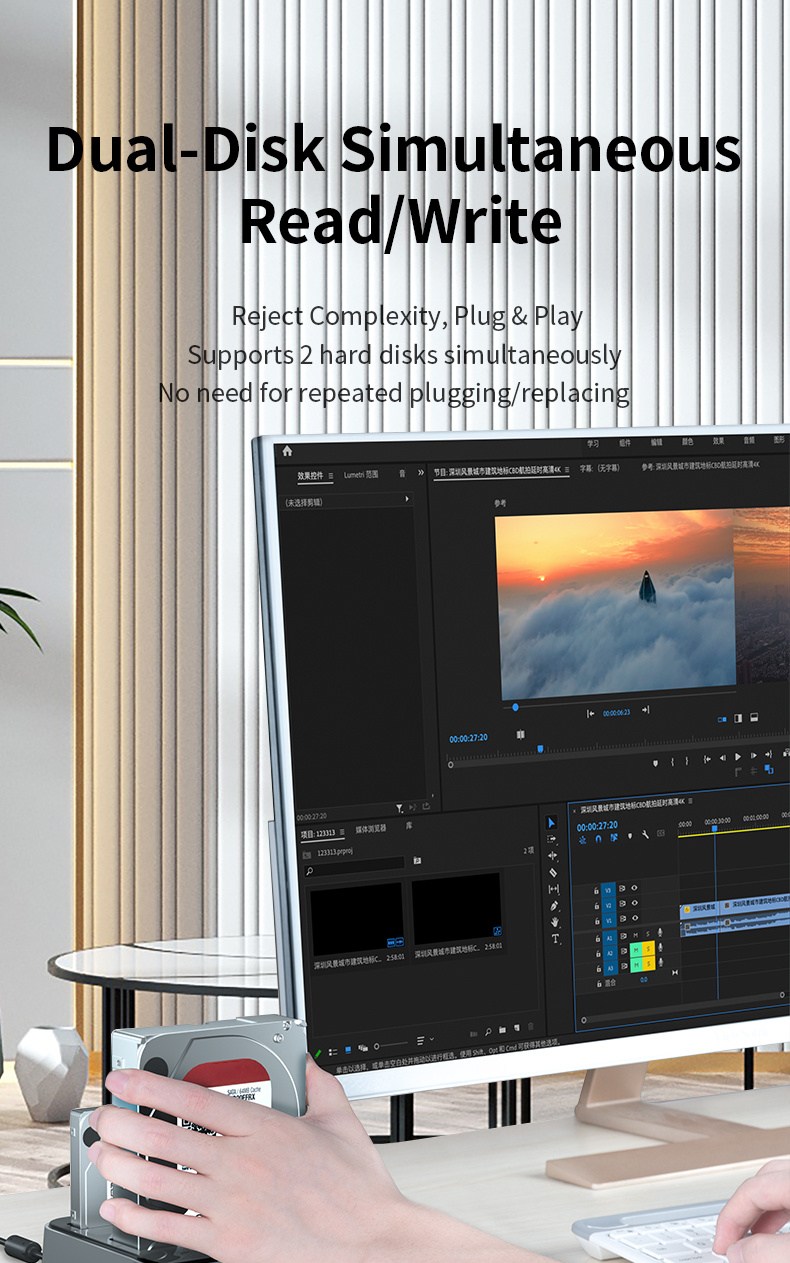The image size is (790, 1263).
Task: Click Add Marker shield in program monitor
Action: (x=655, y=762)
